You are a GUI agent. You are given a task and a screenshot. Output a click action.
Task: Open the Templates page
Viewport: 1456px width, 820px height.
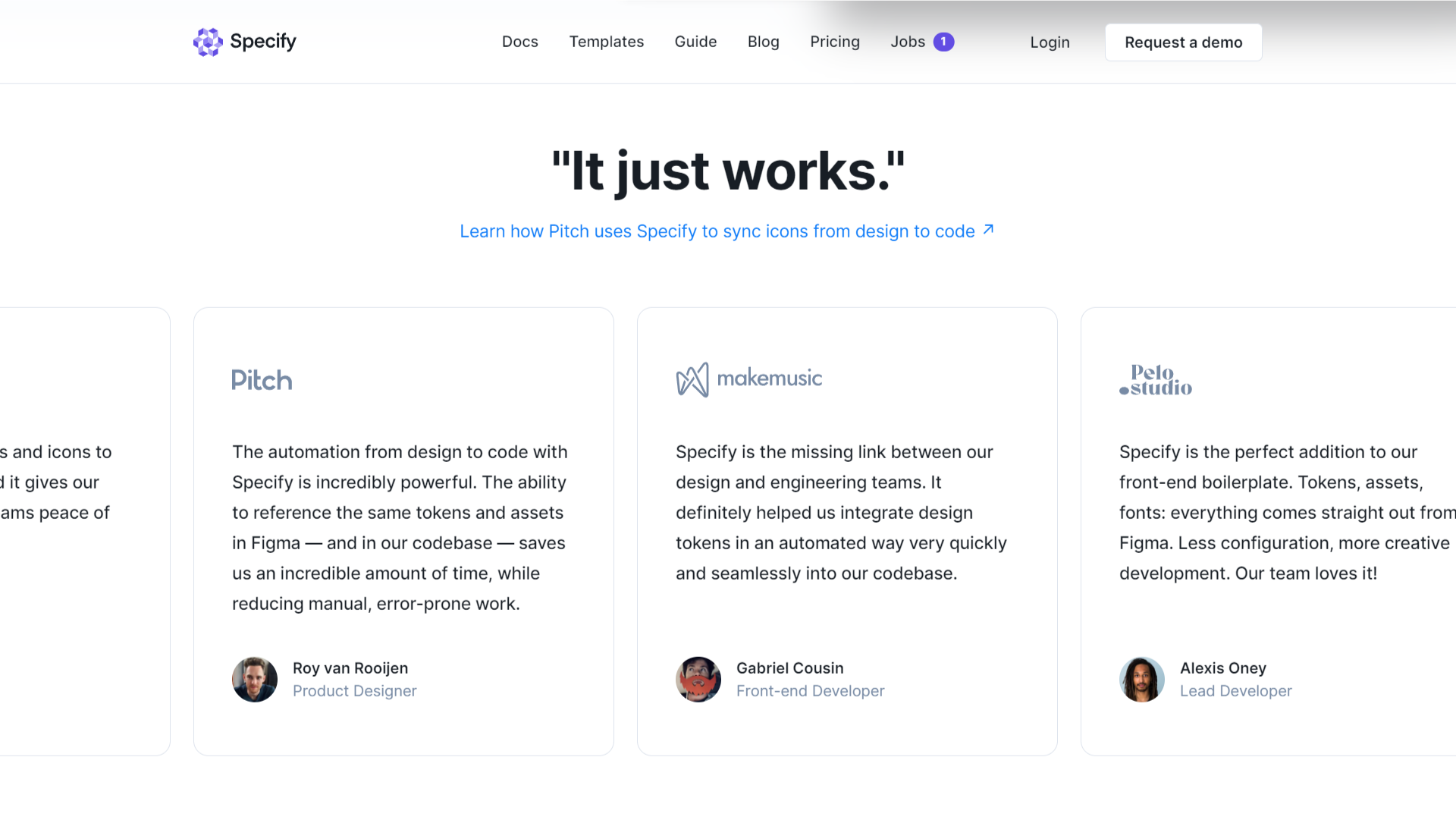tap(607, 42)
